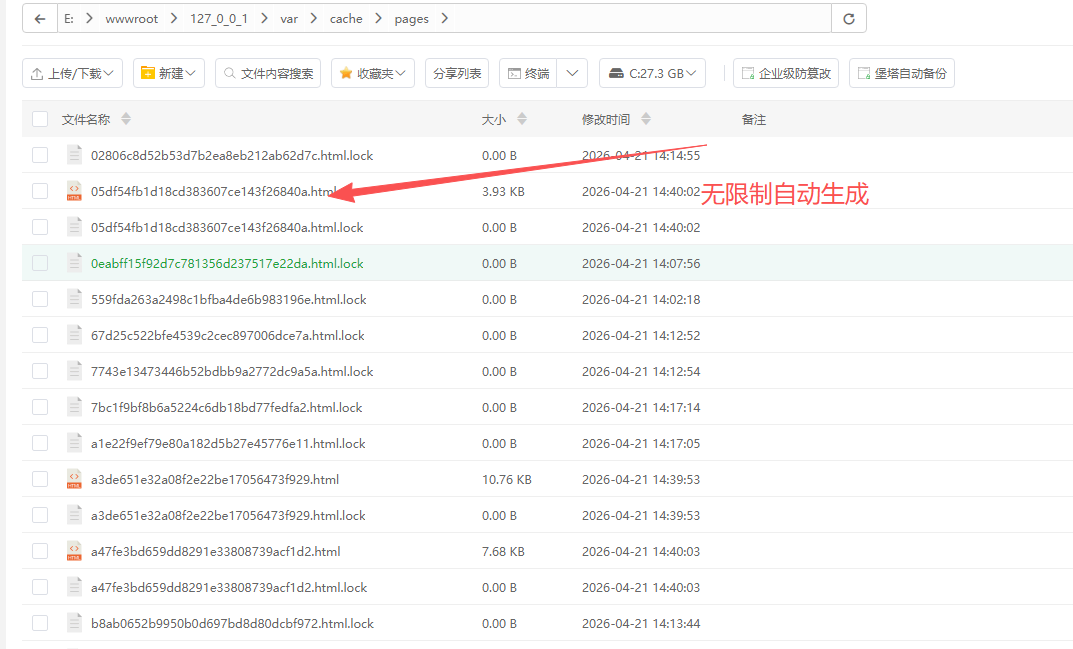Viewport: 1073px width, 649px height.
Task: Check the box for 0eabff15f92d7c781356d237517e22da.html.lock
Action: tap(40, 263)
